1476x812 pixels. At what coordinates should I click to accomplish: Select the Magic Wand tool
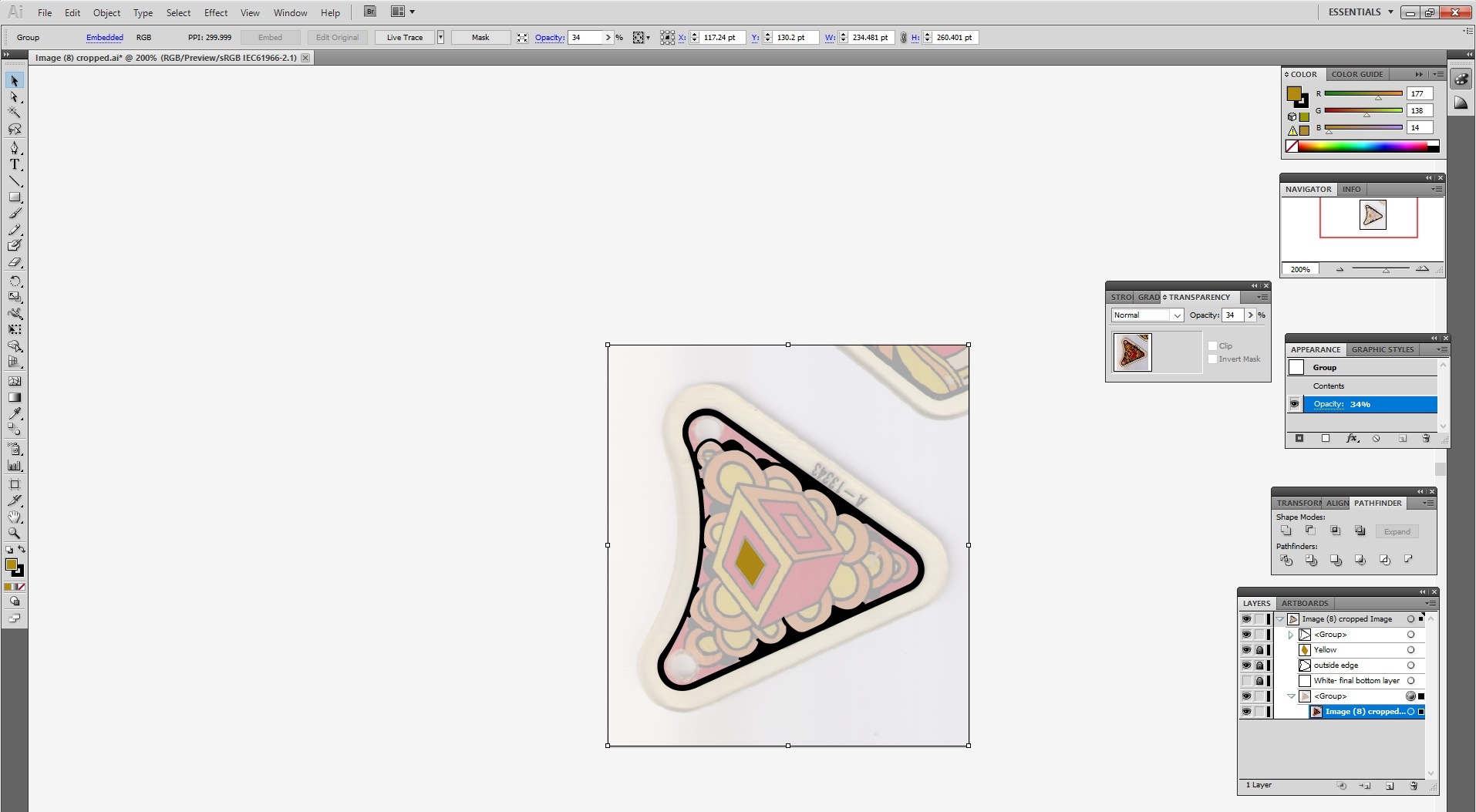[15, 113]
